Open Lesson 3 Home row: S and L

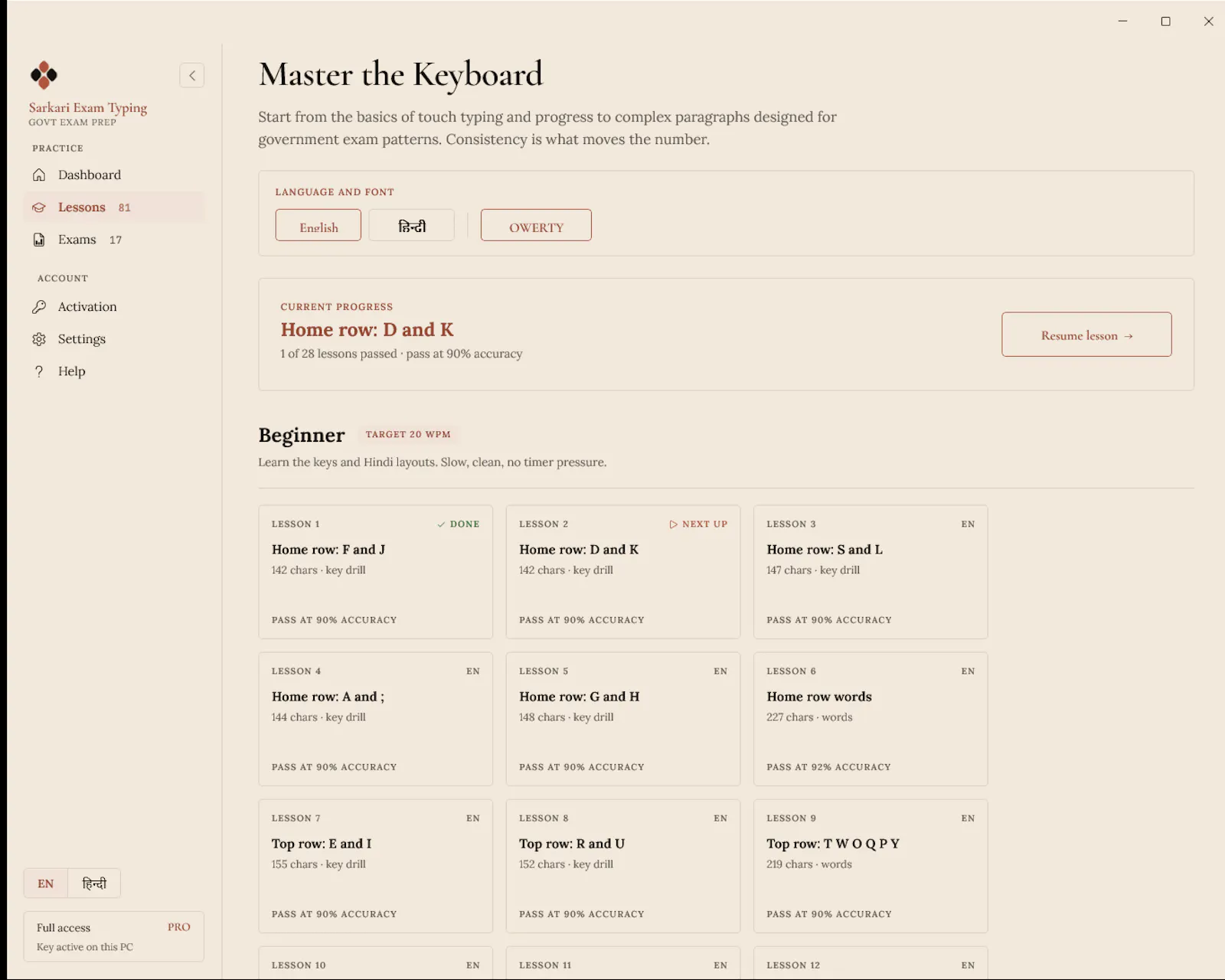pos(871,572)
